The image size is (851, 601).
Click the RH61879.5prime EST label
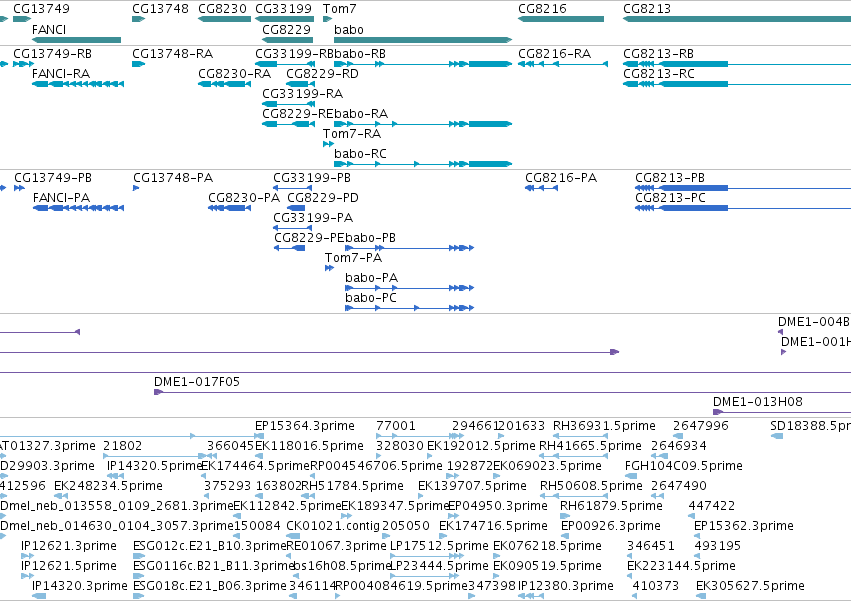(612, 507)
